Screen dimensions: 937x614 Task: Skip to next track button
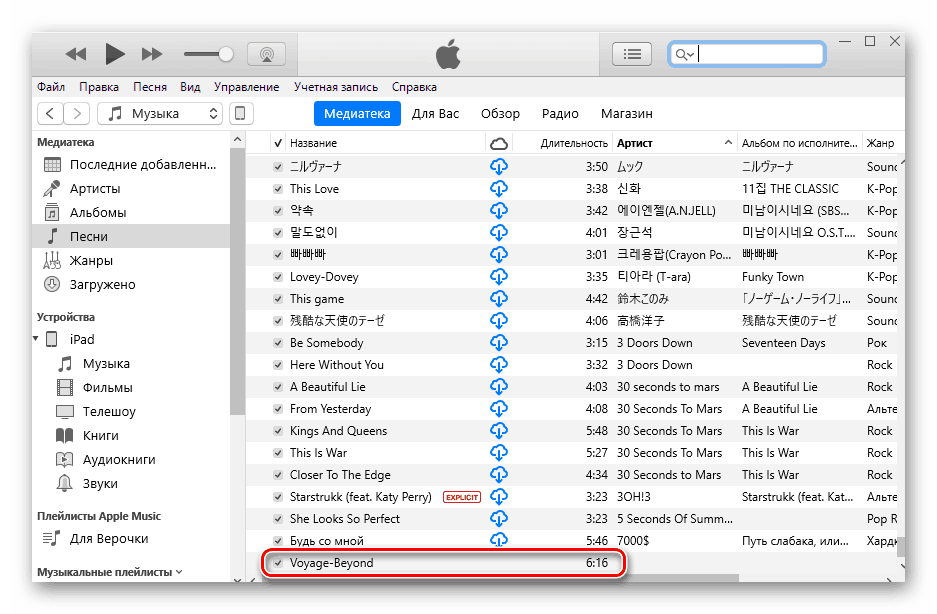[x=152, y=54]
